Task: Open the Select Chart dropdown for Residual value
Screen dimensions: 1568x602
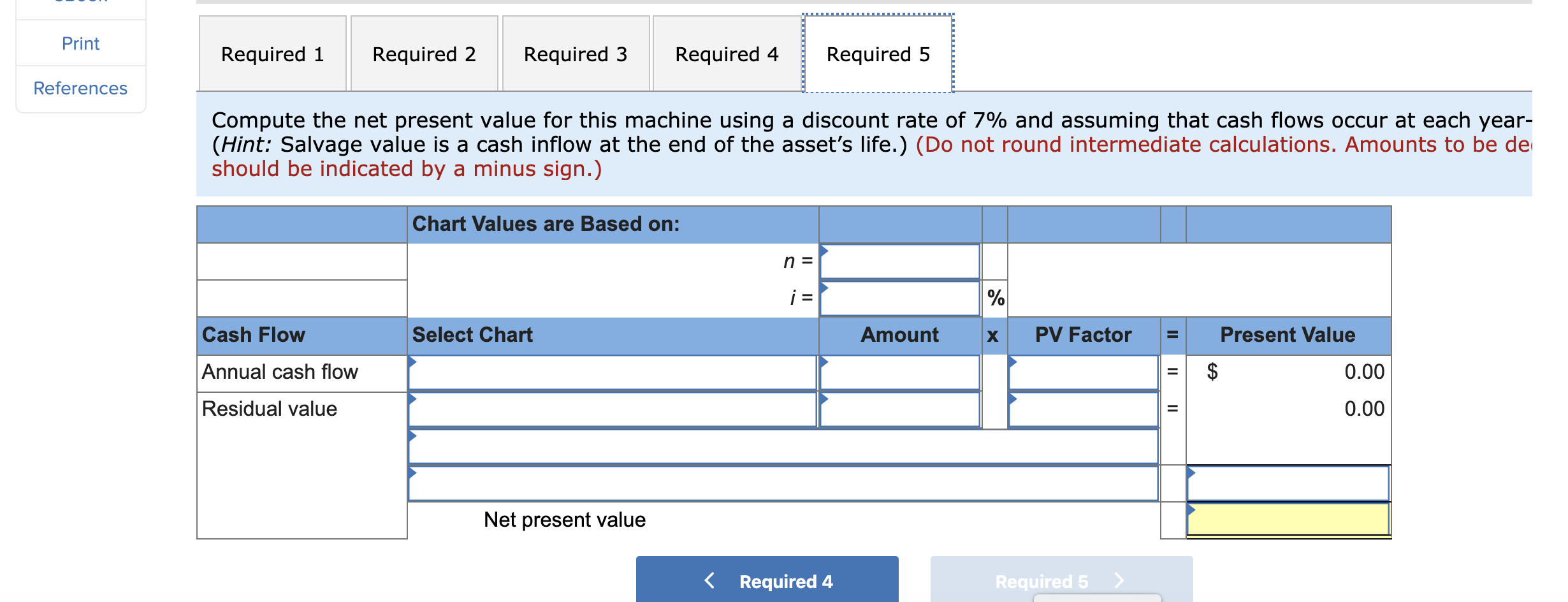Action: pos(612,410)
